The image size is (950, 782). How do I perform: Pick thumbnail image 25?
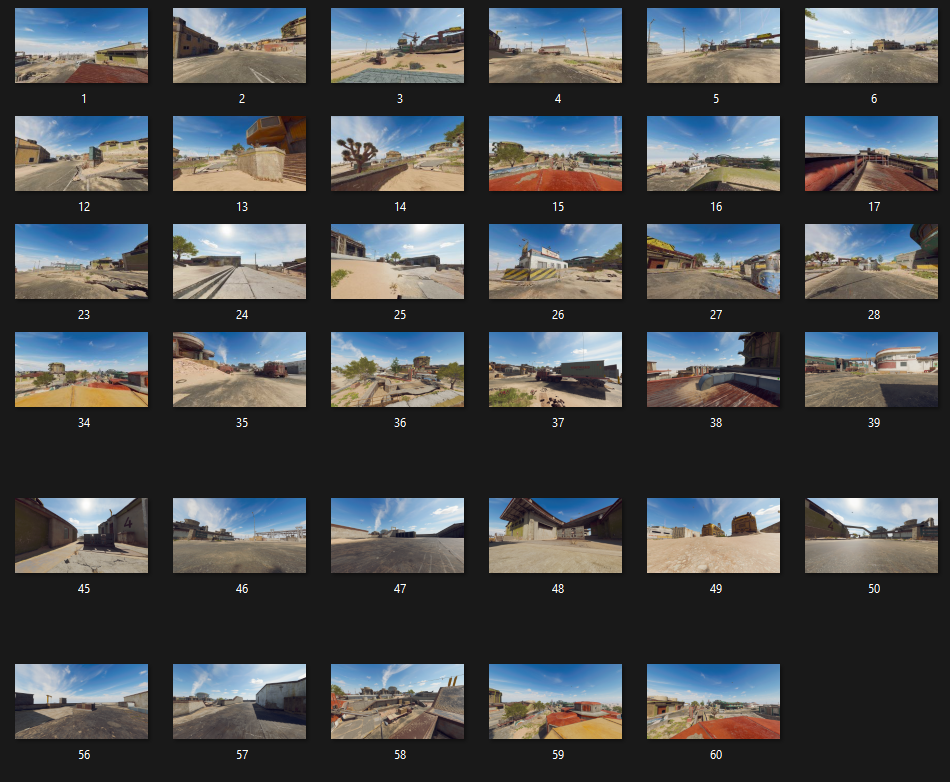click(397, 262)
